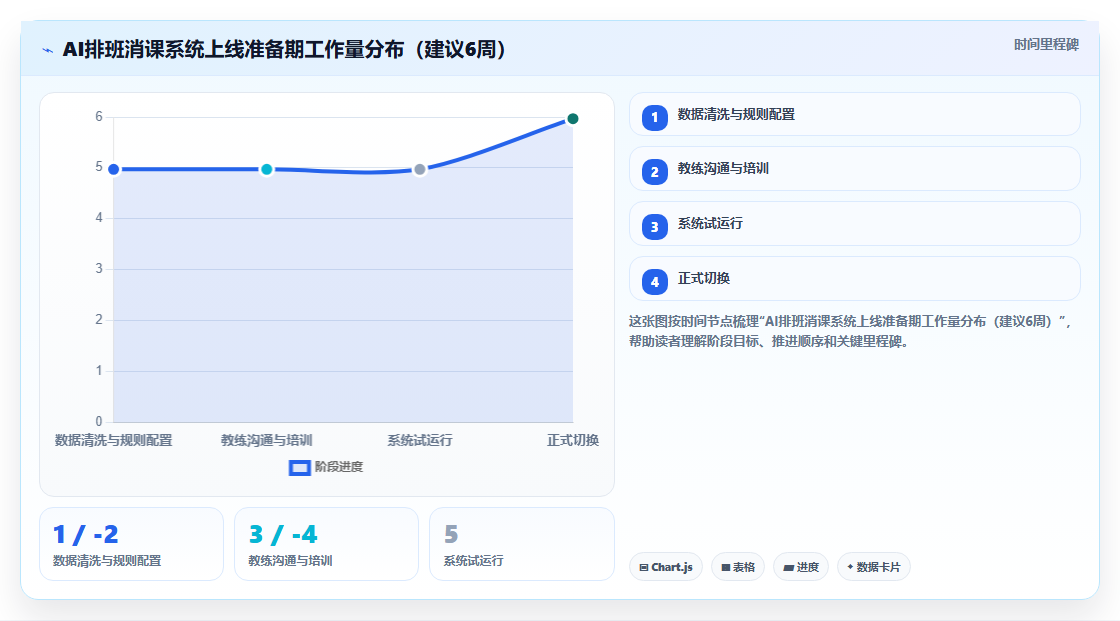Open the "3 / -4" 教练沟通与培训 card
Screen dimensions: 1120x621
point(326,544)
